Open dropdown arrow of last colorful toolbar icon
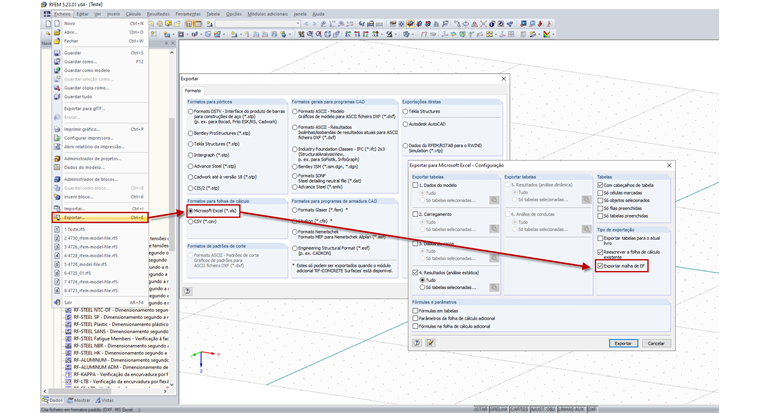 click(553, 34)
